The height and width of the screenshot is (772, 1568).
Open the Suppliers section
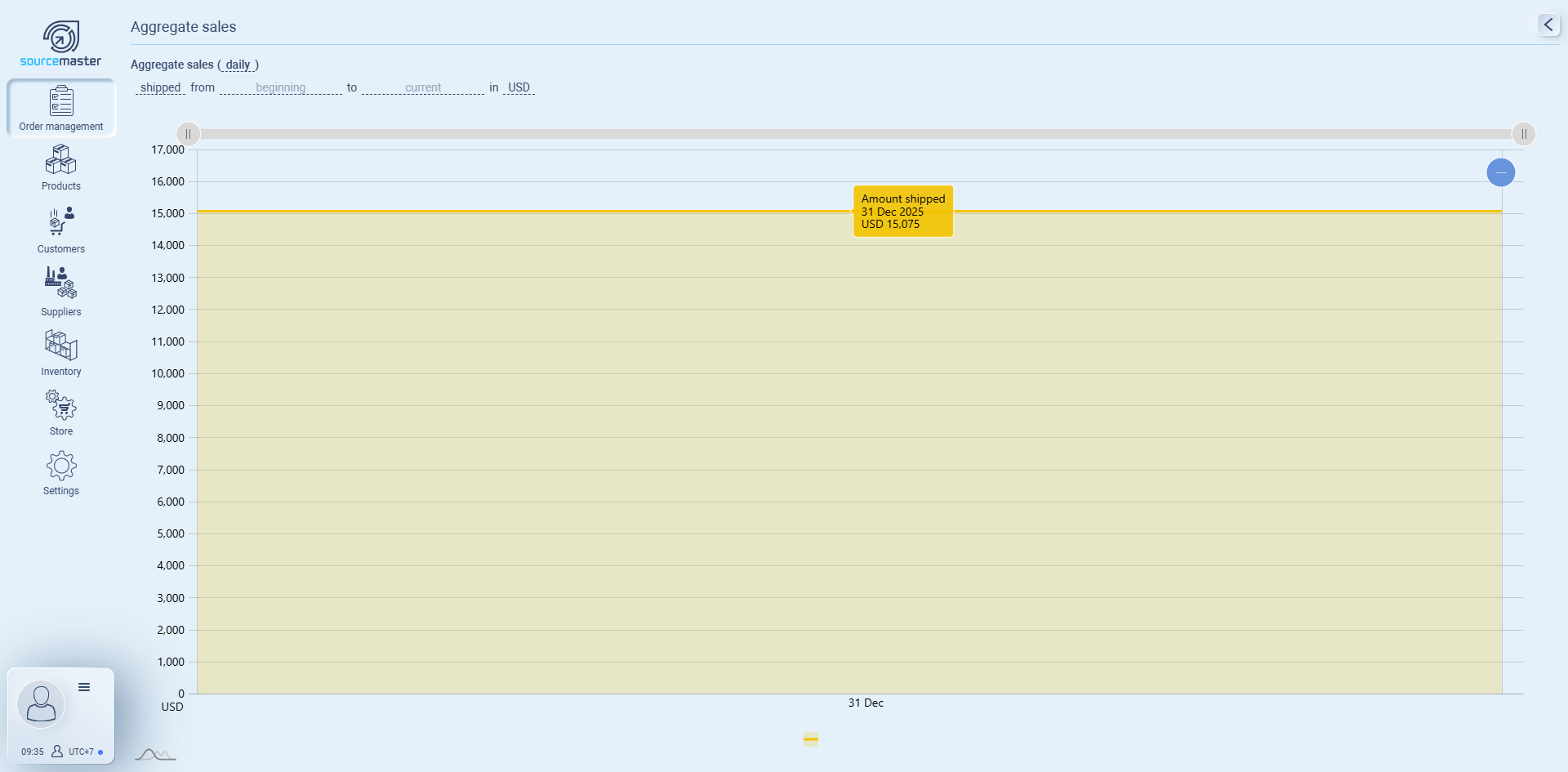point(61,291)
